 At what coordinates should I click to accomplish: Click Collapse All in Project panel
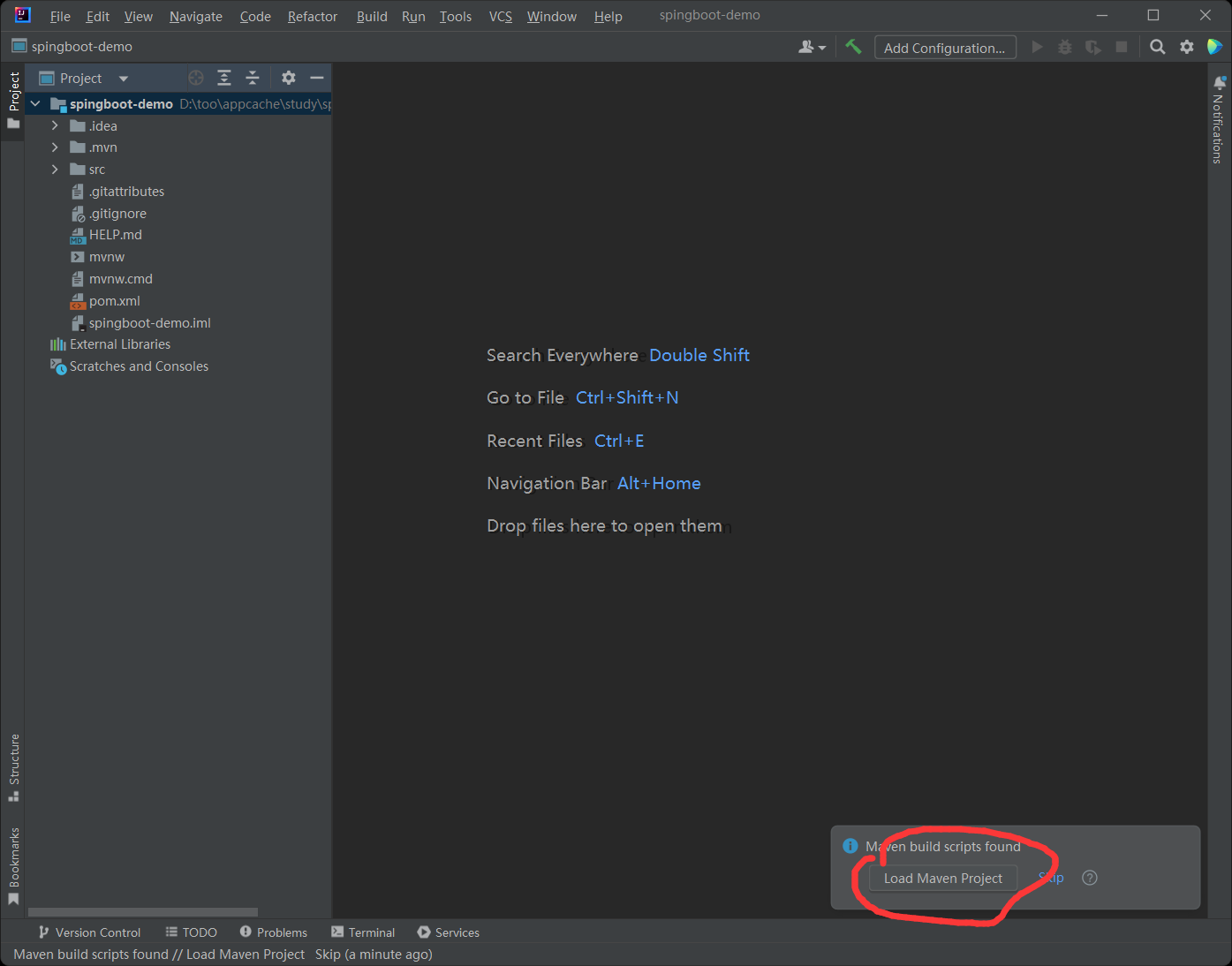pos(253,78)
